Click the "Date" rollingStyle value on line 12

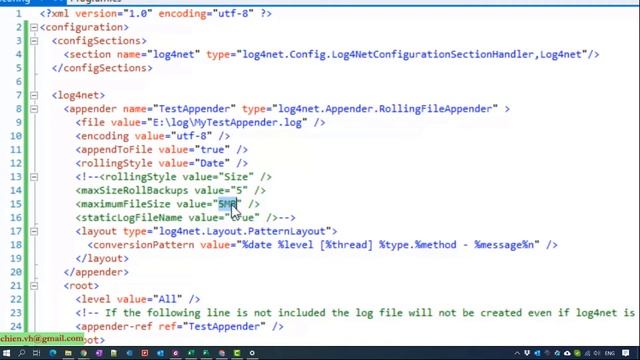[x=212, y=163]
